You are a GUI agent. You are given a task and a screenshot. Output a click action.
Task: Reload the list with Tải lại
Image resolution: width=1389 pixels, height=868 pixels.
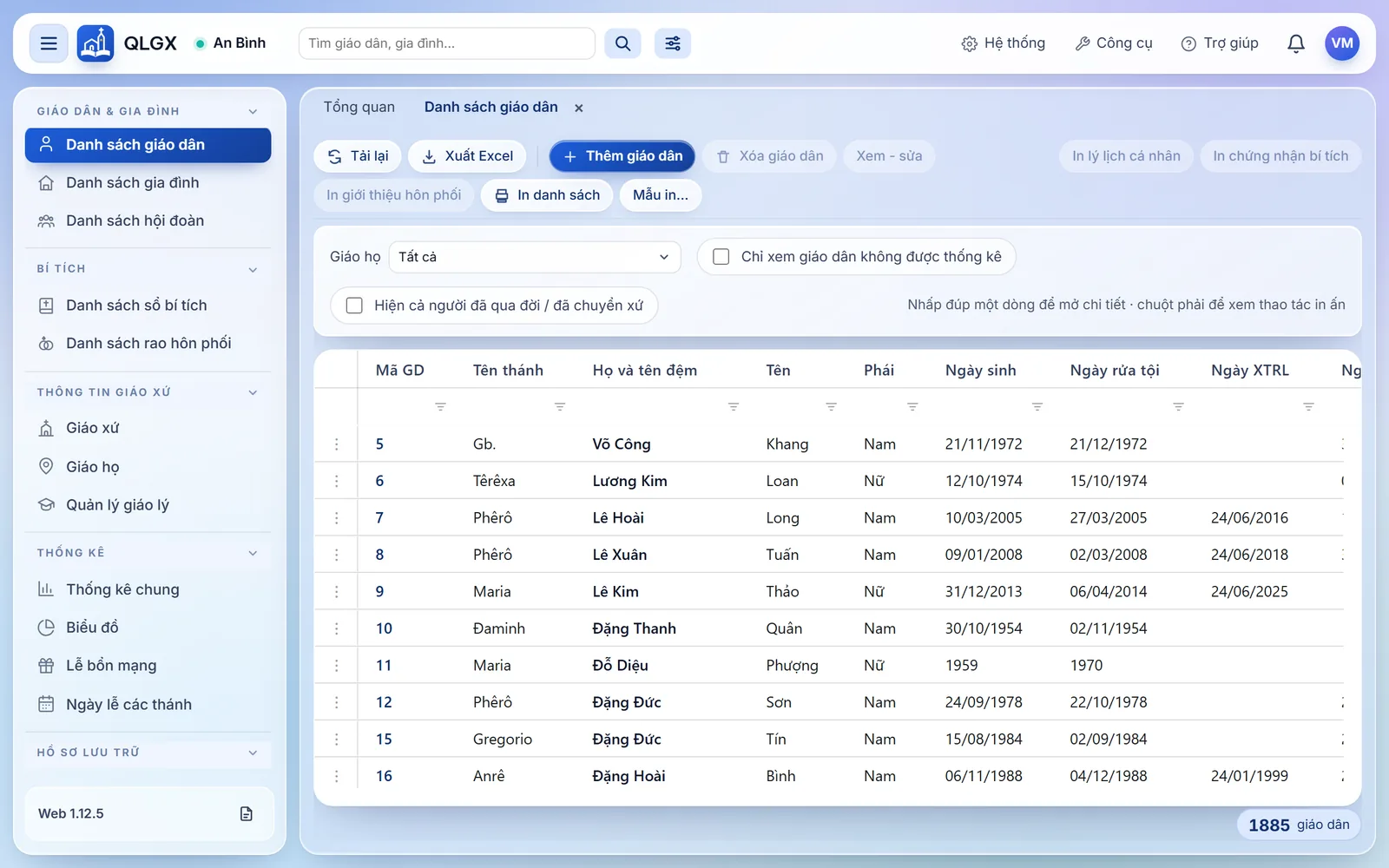pos(357,156)
